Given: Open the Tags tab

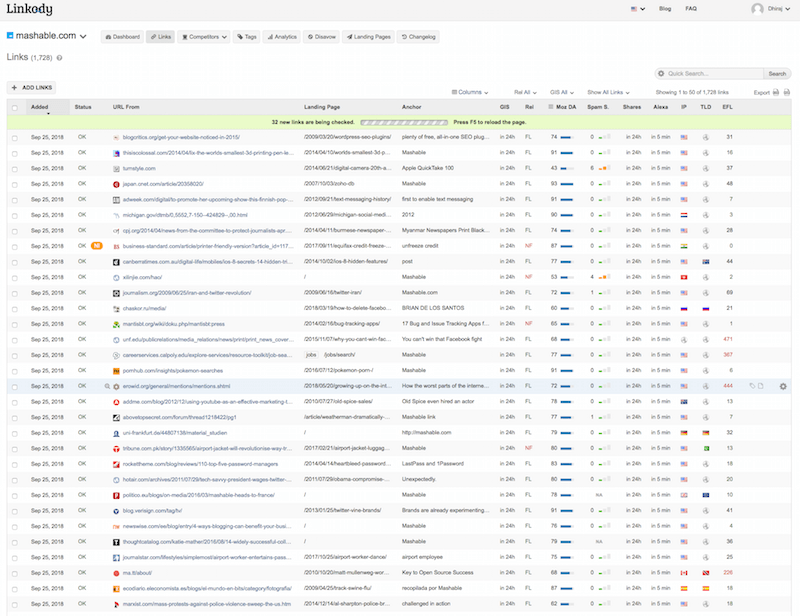Looking at the screenshot, I should (247, 37).
